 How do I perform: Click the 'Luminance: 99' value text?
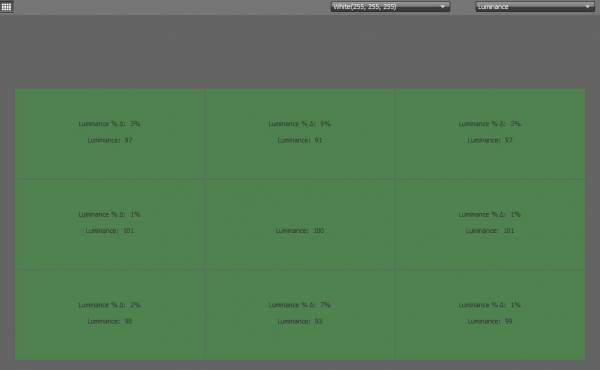pyautogui.click(x=490, y=321)
